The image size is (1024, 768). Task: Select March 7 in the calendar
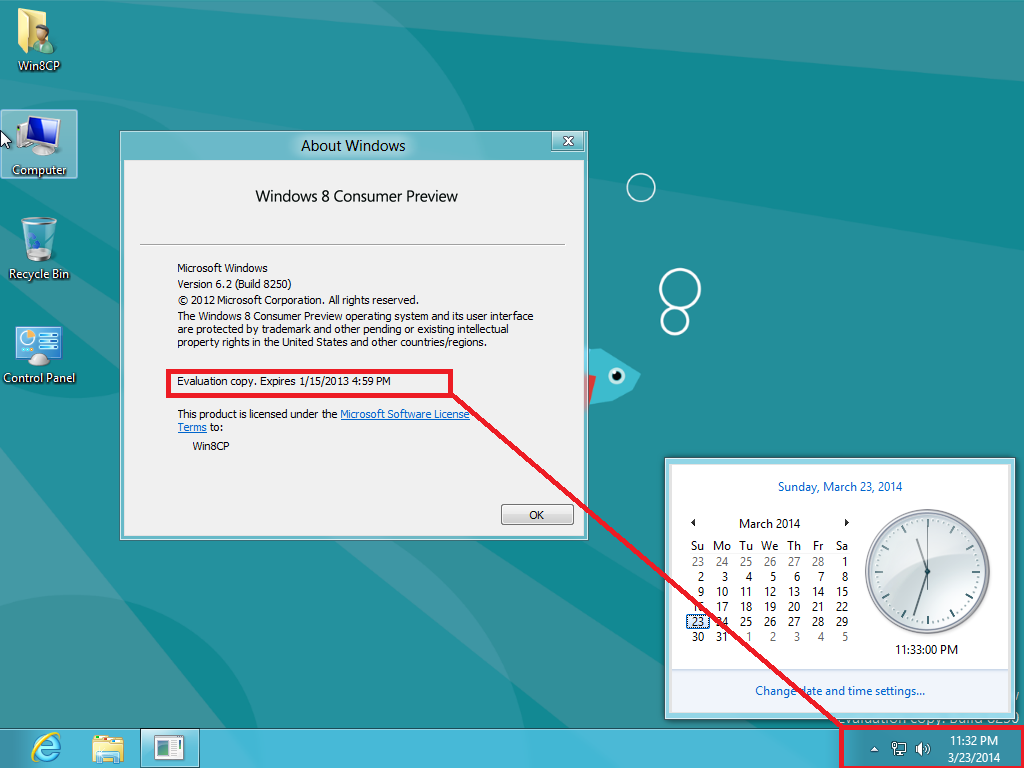pos(820,577)
